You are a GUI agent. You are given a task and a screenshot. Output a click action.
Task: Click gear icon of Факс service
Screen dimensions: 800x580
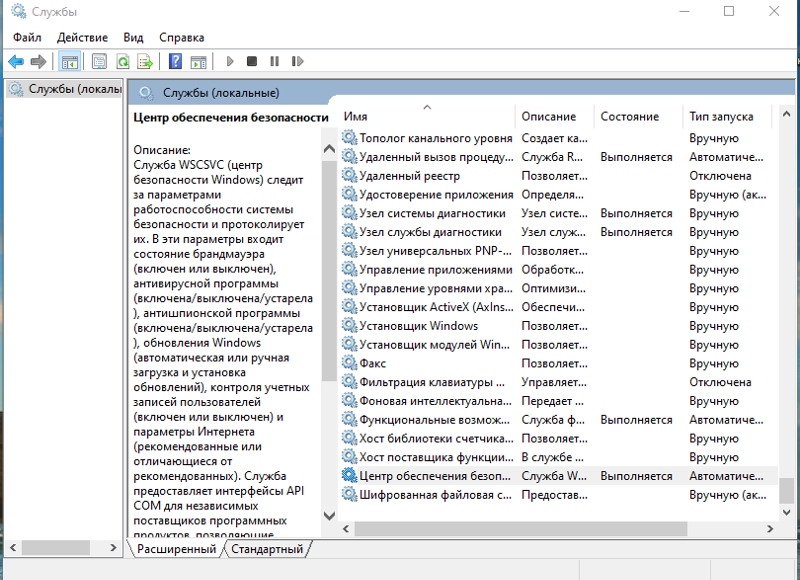[x=349, y=363]
